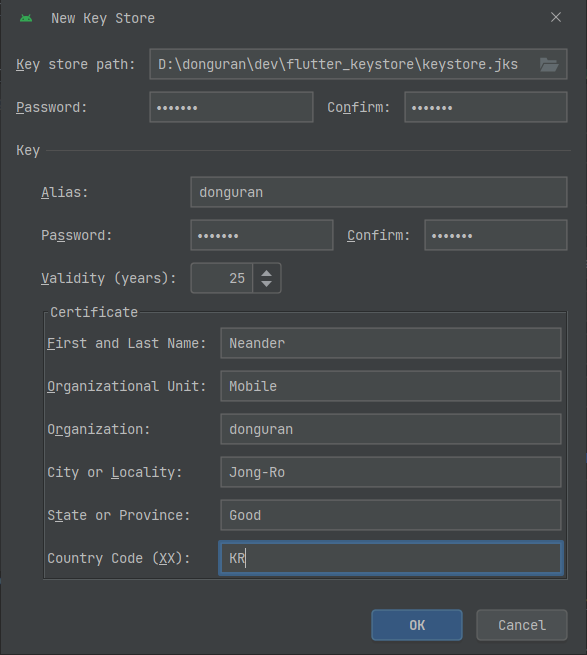Focus the Key store path field
Screen dimensions: 587x655
(358, 64)
